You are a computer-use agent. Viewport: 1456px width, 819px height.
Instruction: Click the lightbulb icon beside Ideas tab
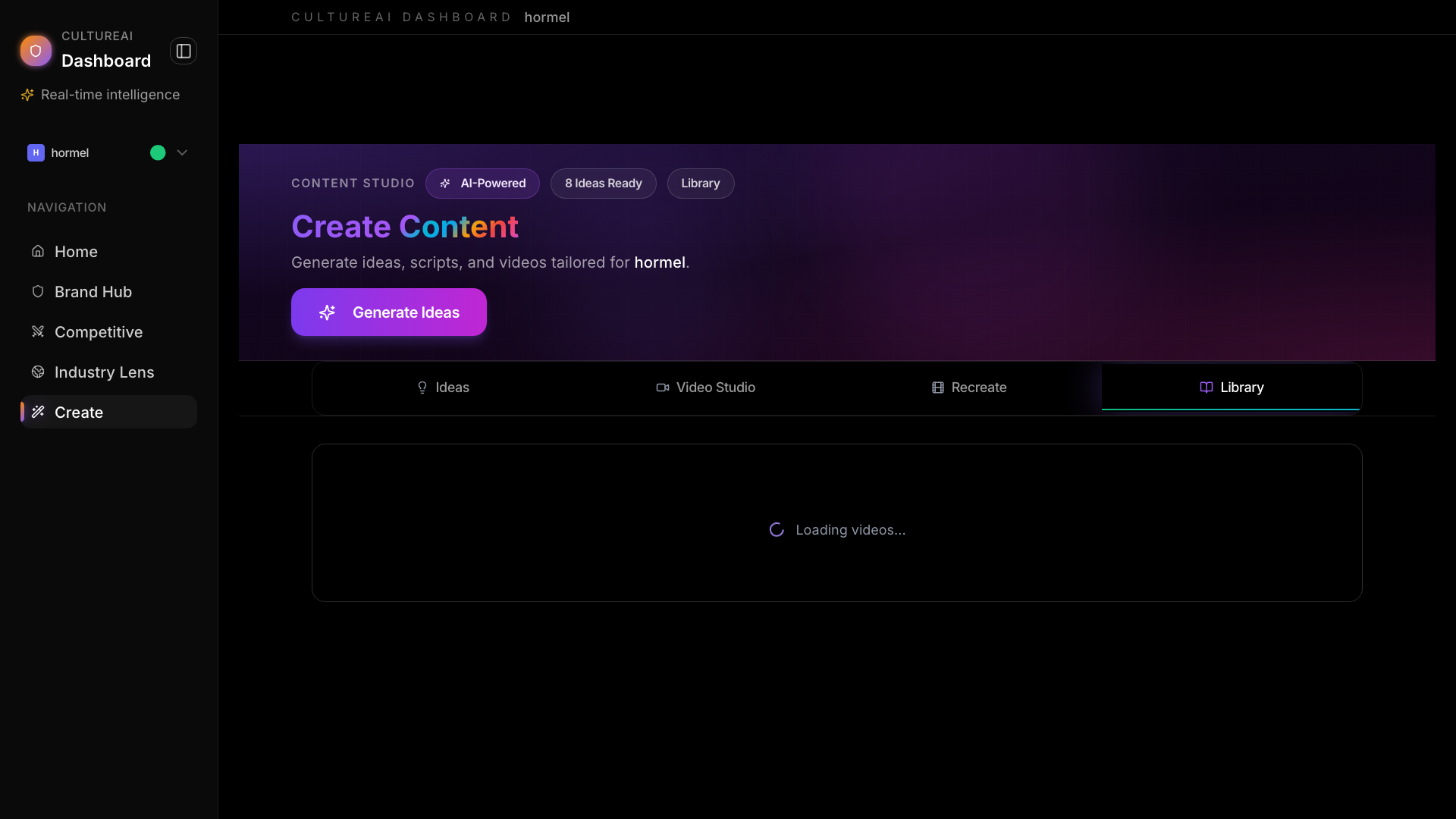pos(422,387)
